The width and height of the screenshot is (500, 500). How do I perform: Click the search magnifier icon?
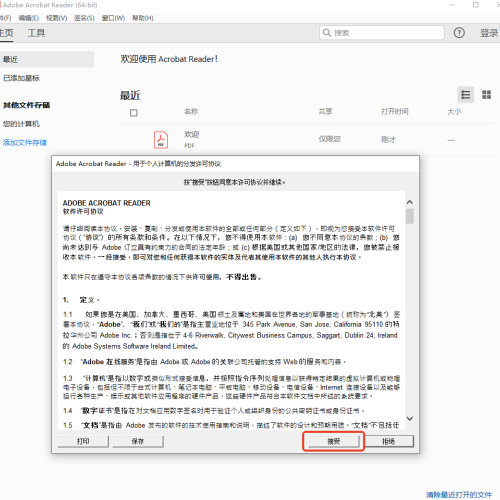[x=327, y=33]
